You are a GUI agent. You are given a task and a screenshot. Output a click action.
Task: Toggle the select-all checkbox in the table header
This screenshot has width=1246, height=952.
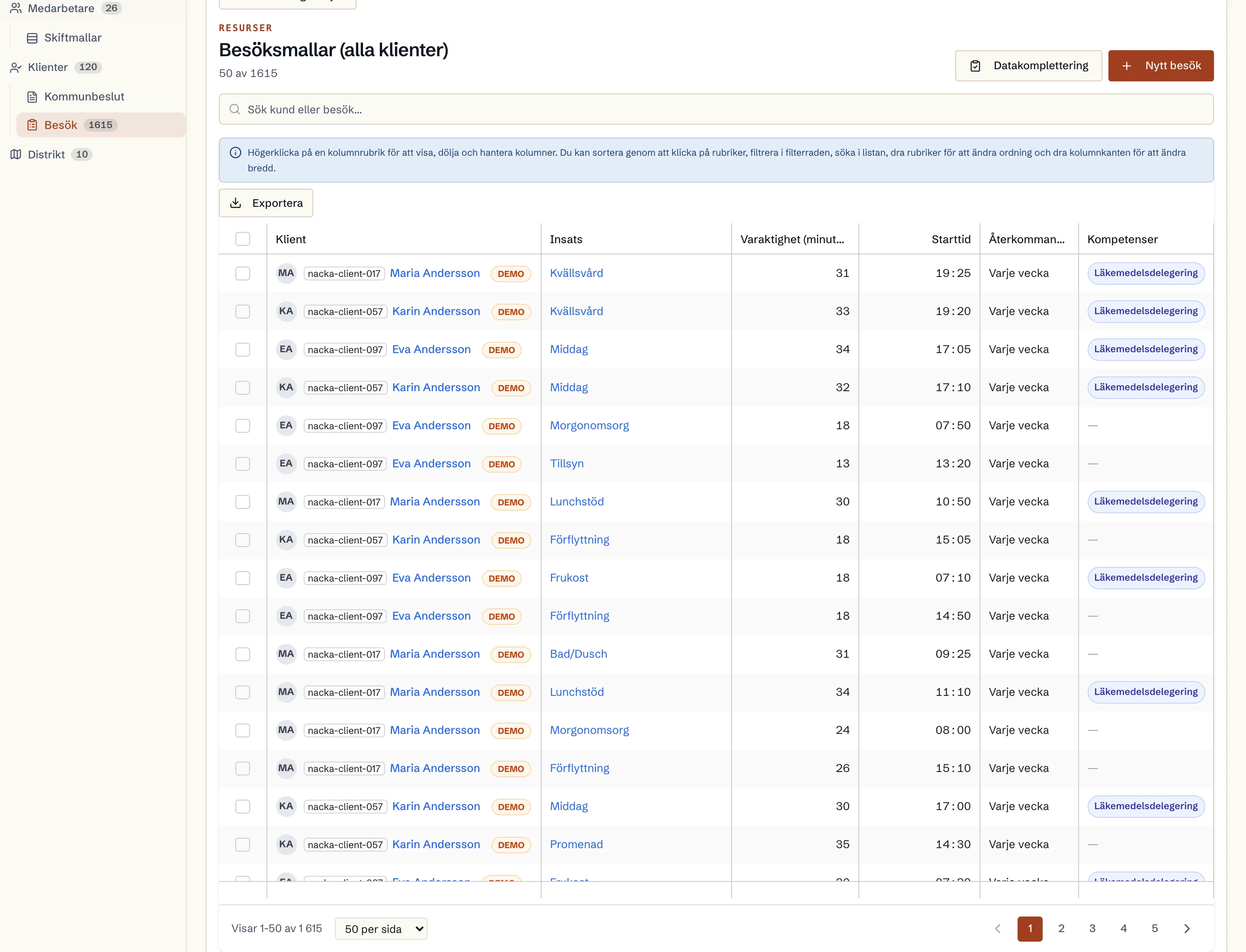click(243, 239)
